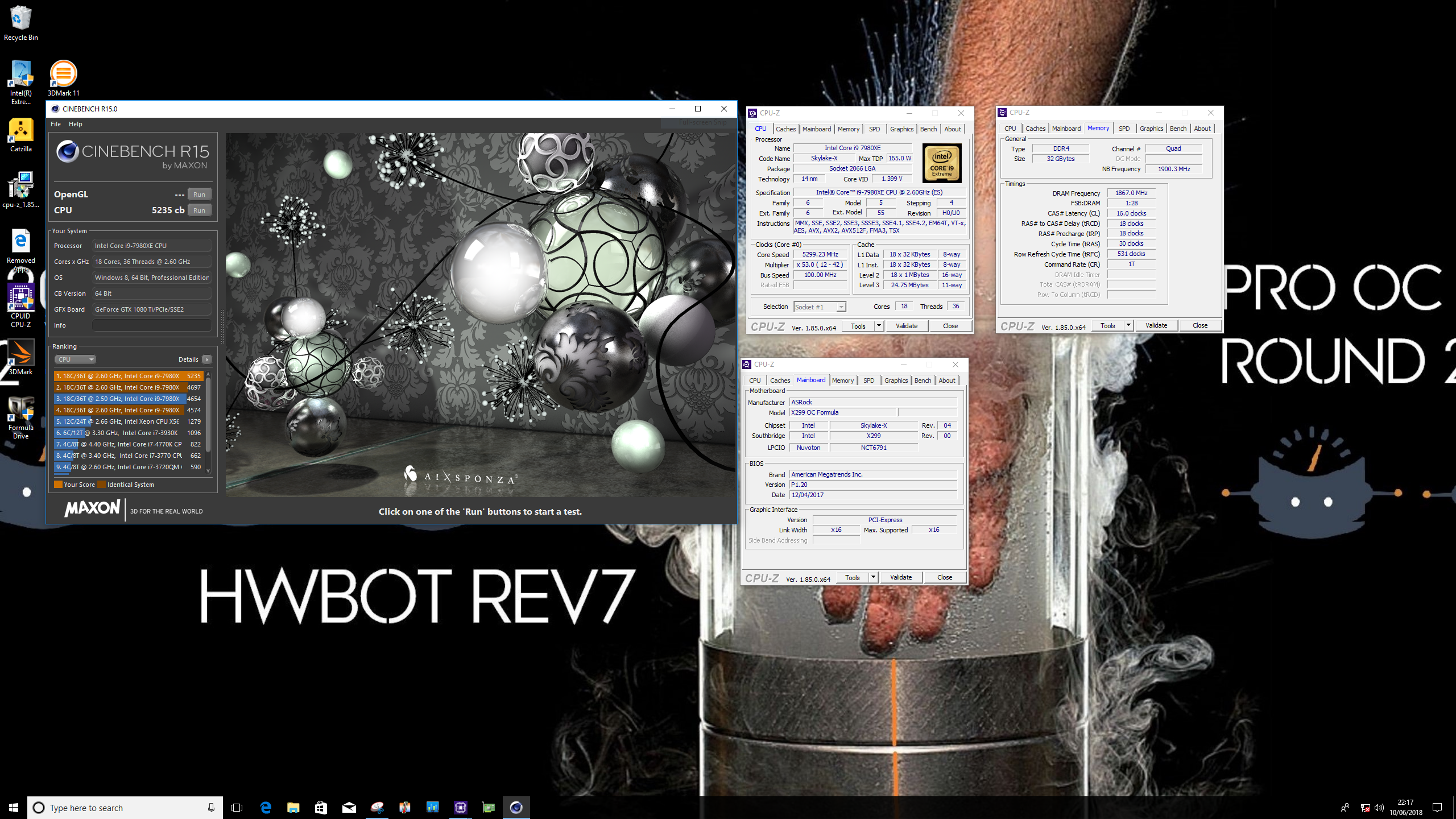Launch the 3DMark desktop shortcut
The image size is (1456, 819).
tap(20, 357)
